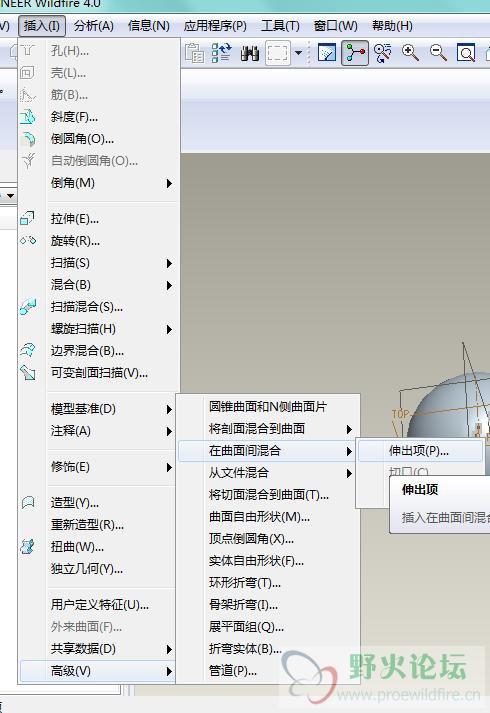Expand the 共享数据(D) submenu
The height and width of the screenshot is (713, 490).
point(99,649)
